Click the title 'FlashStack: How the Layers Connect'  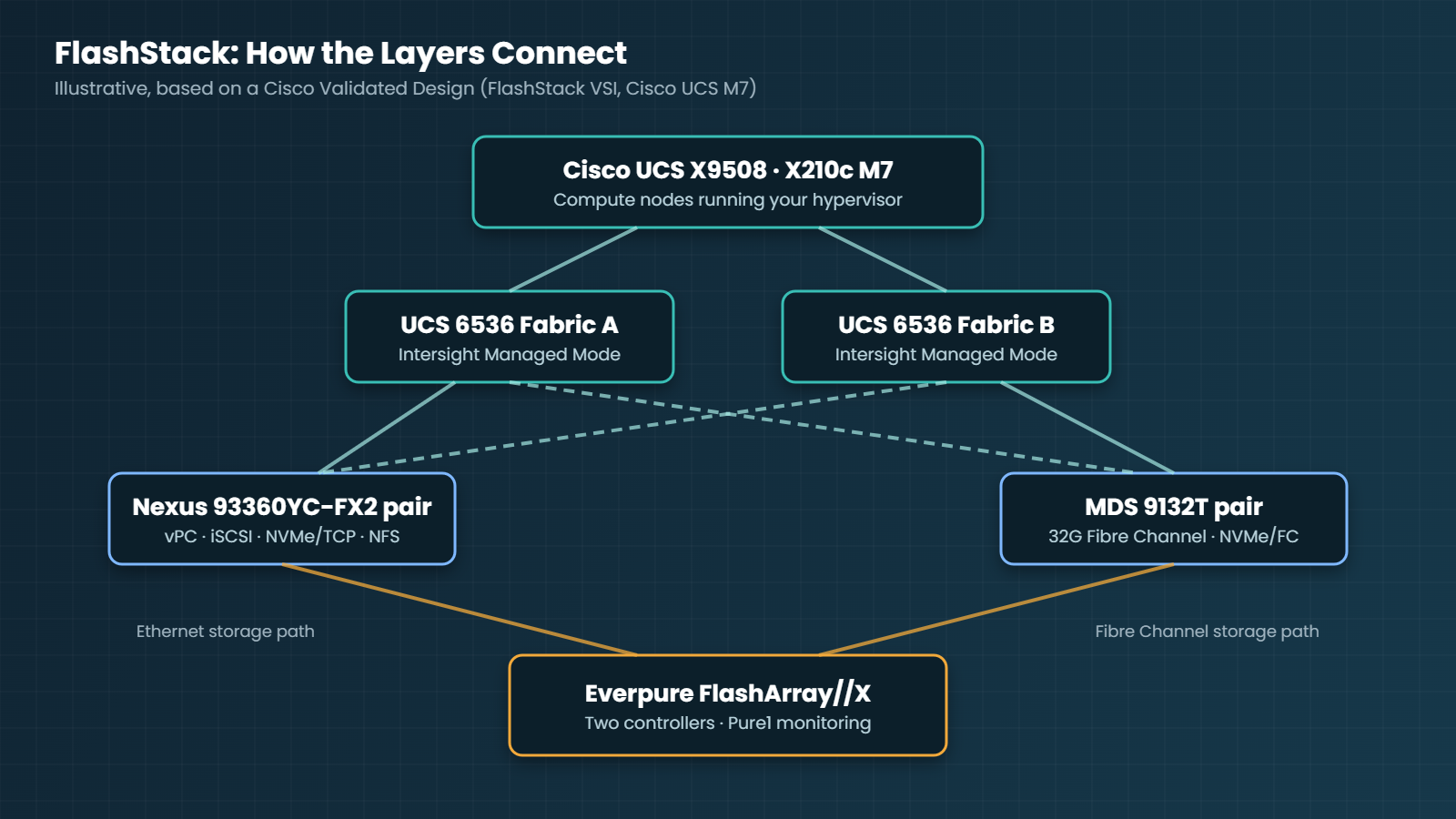pyautogui.click(x=340, y=54)
